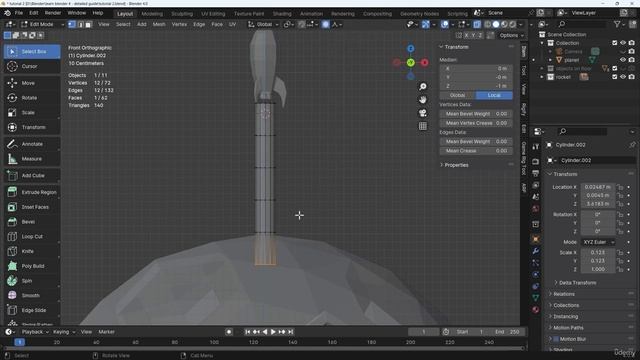
Task: Open the timeline Playback menu
Action: (x=35, y=332)
